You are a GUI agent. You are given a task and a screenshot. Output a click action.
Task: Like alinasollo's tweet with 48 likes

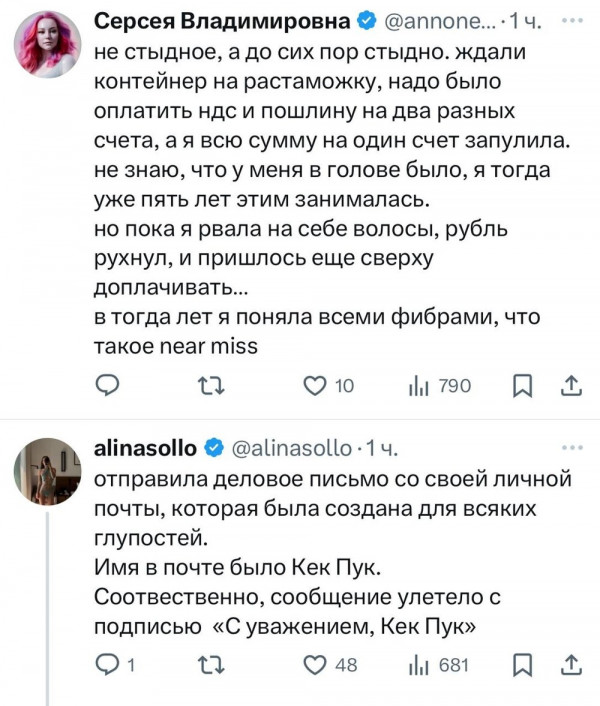[x=316, y=665]
